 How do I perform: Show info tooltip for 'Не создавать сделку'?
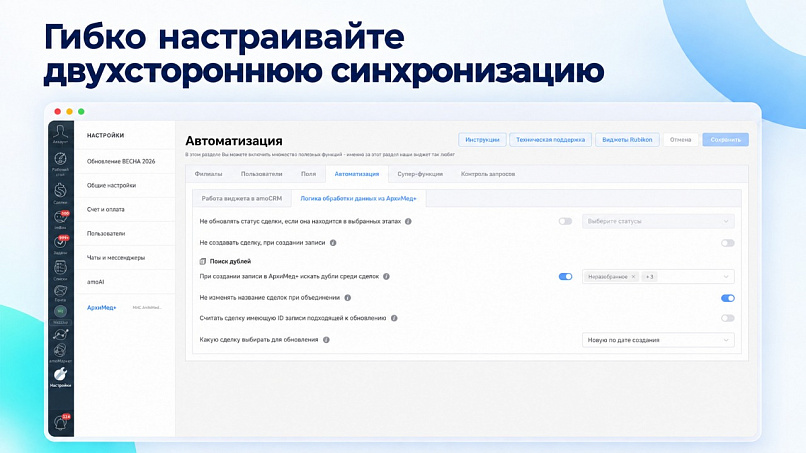[x=333, y=243]
